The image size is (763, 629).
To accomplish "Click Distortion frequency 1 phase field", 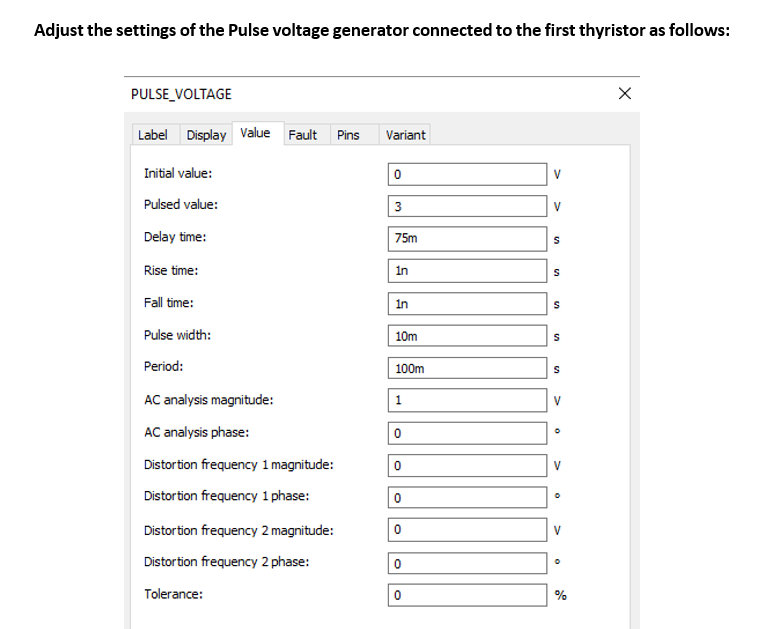I will pos(468,498).
